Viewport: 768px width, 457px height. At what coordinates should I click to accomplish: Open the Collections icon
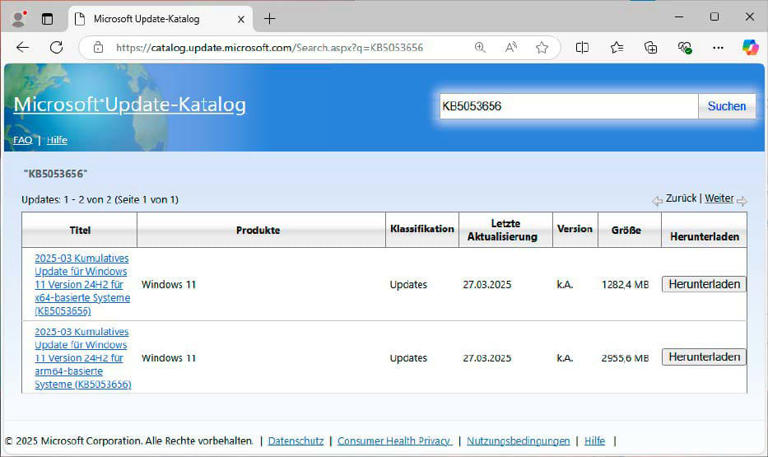click(x=651, y=47)
